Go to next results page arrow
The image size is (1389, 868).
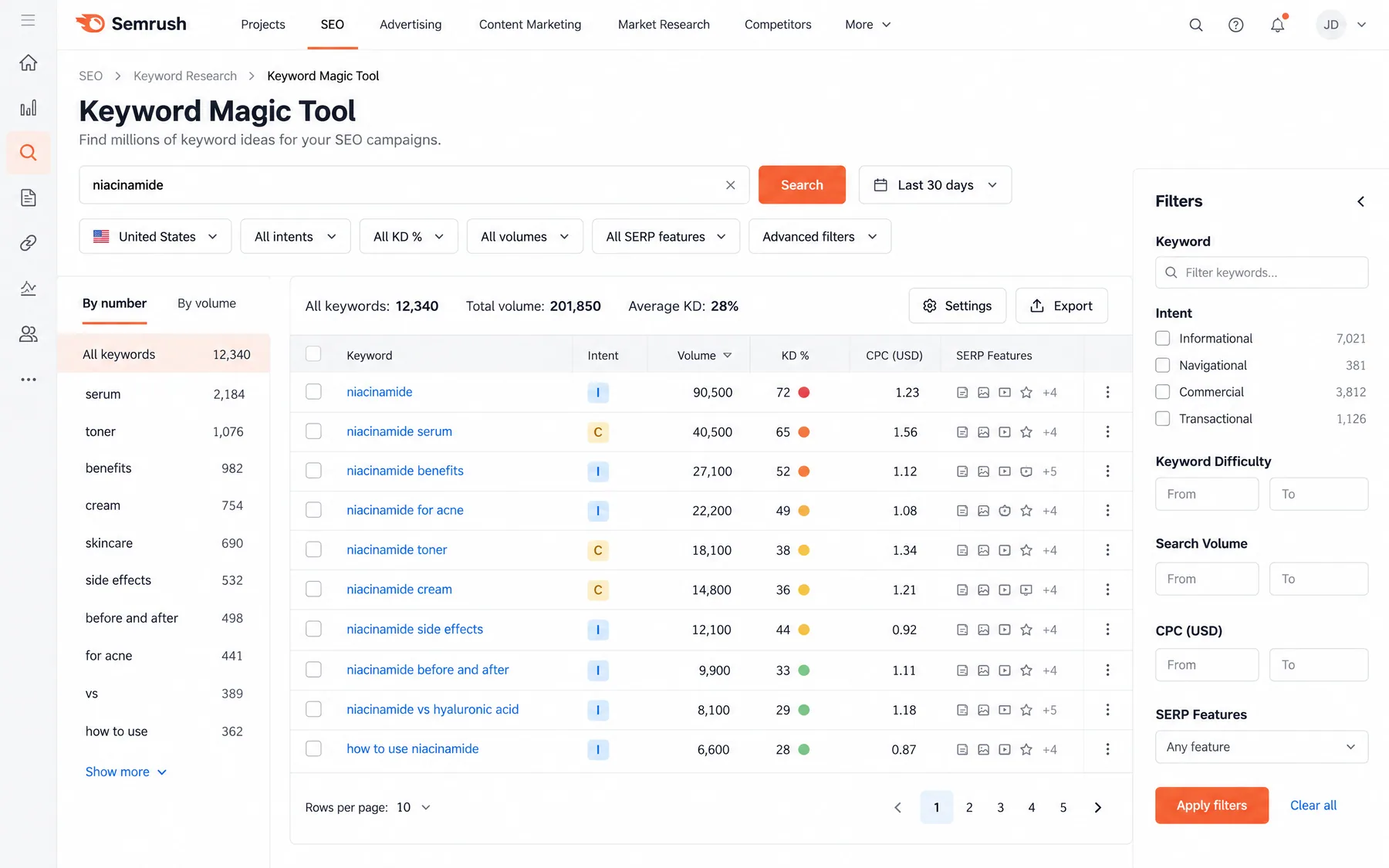coord(1097,808)
